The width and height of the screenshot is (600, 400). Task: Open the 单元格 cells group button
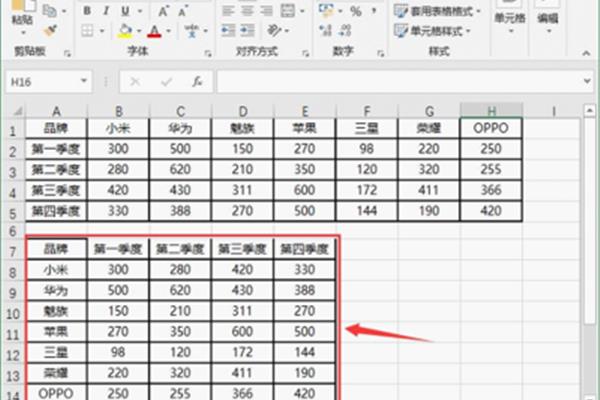point(510,18)
